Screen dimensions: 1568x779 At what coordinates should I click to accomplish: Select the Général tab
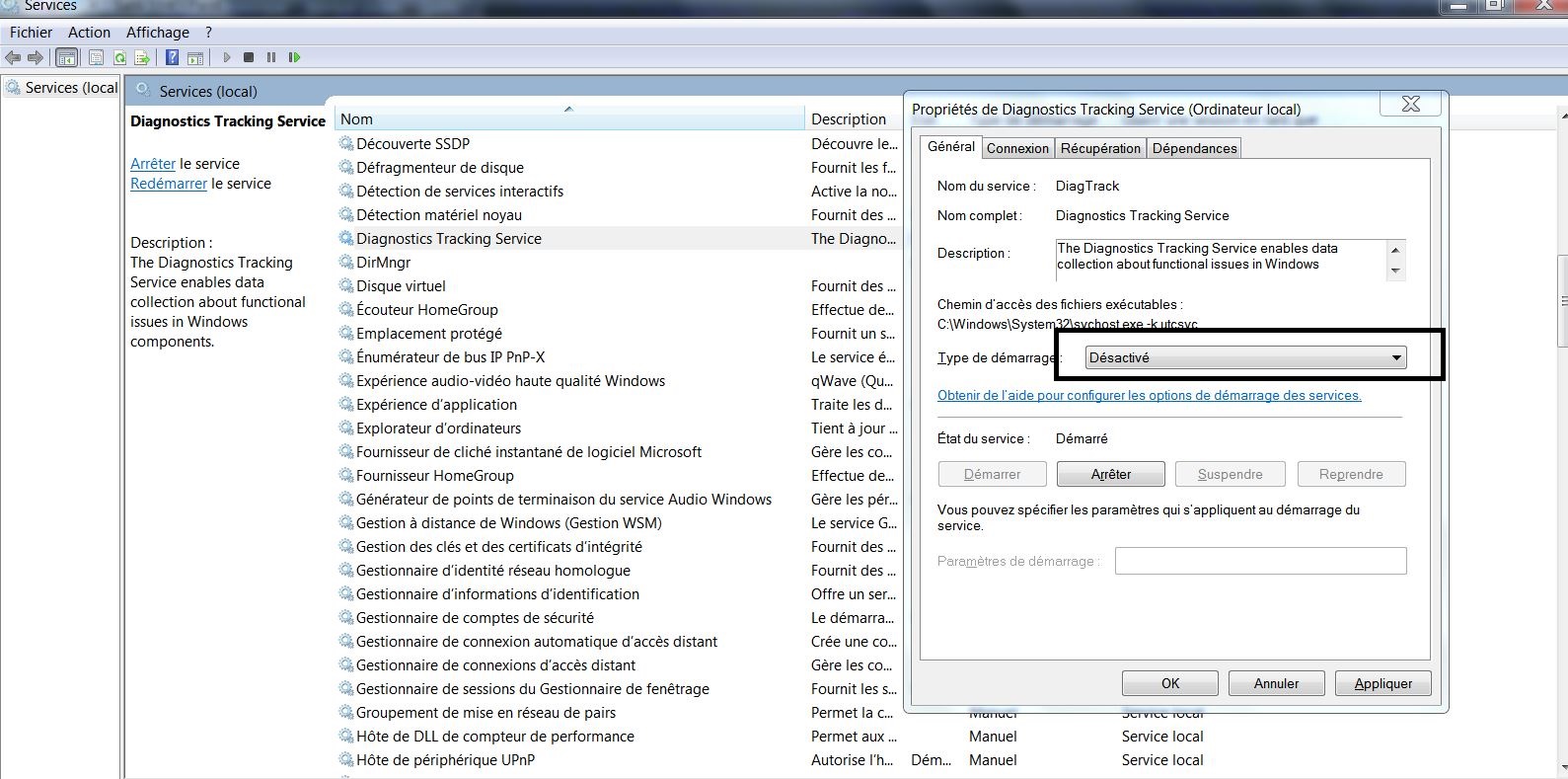pos(951,146)
